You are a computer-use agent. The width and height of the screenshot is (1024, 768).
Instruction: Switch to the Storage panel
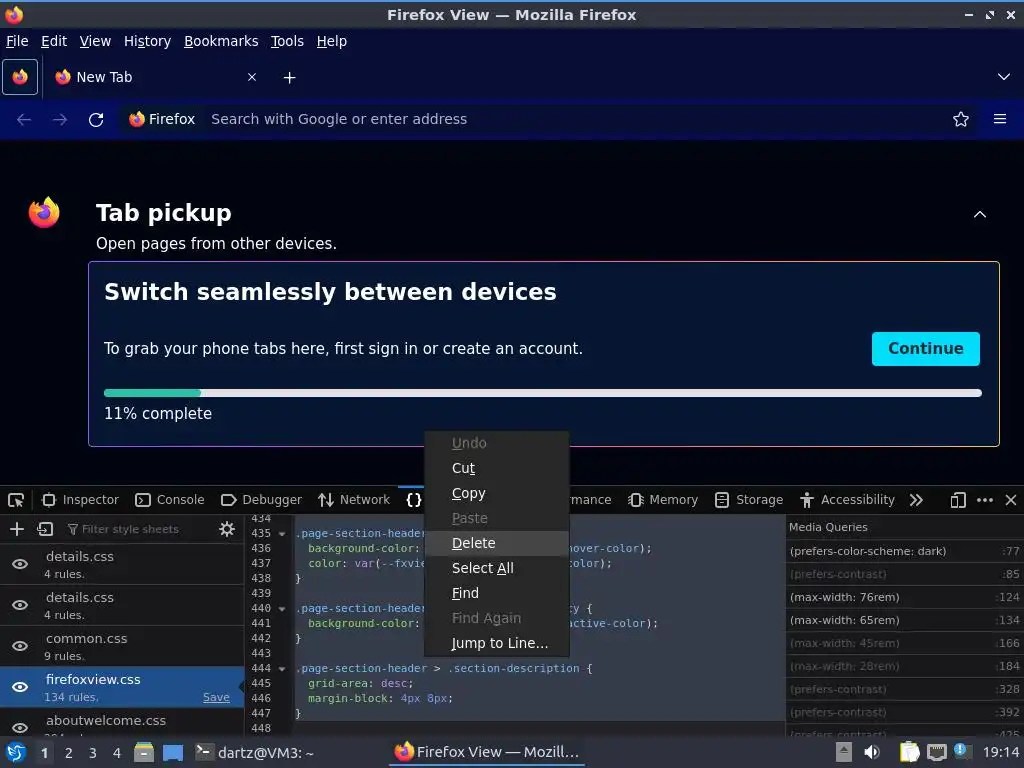[x=748, y=500]
